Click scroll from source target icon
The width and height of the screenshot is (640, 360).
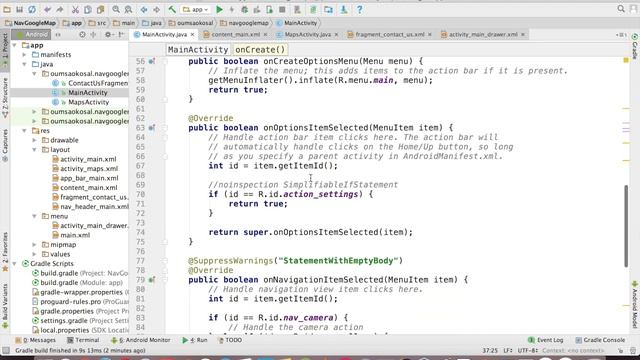click(82, 35)
